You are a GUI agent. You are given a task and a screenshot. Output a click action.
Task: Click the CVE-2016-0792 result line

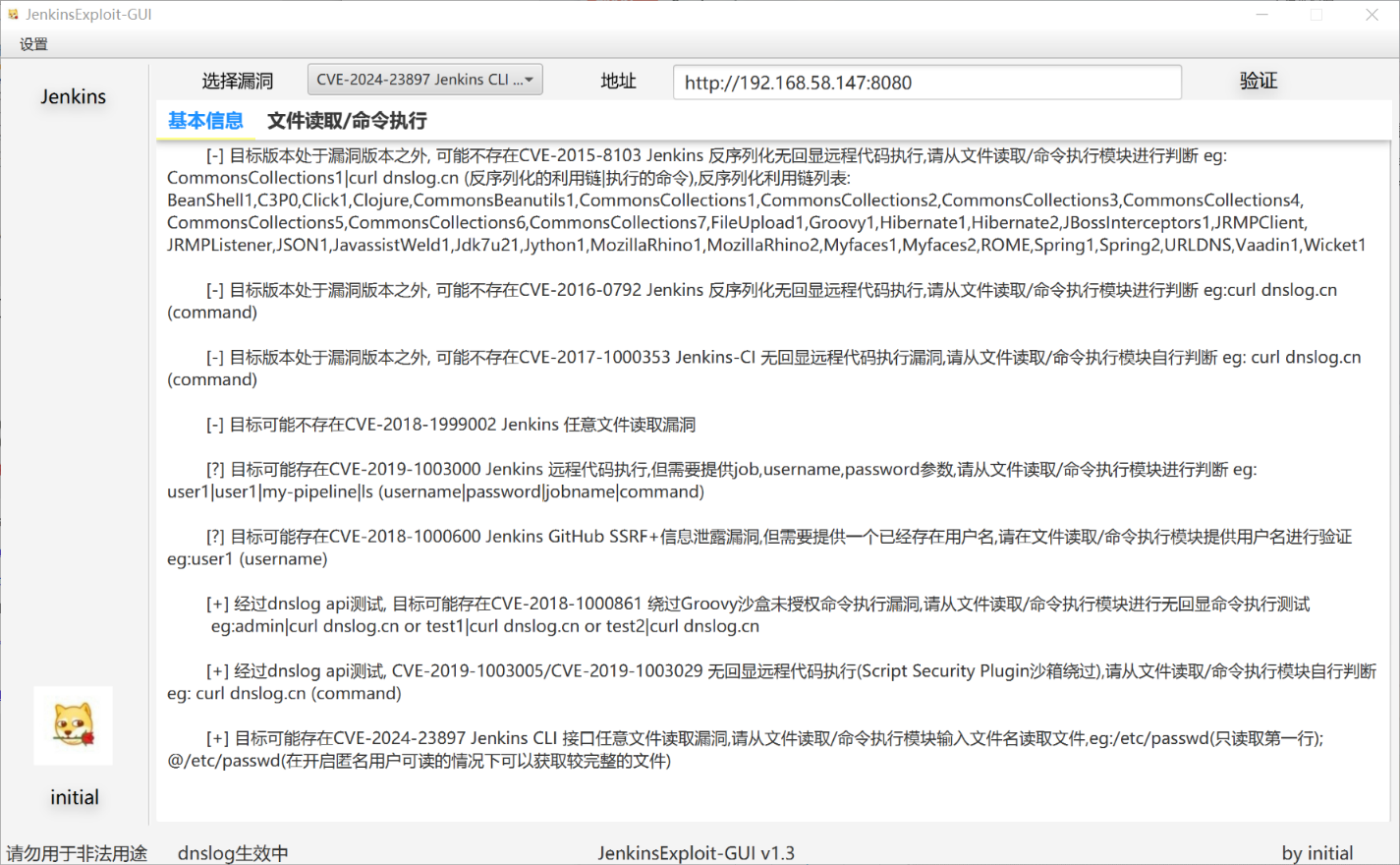(x=771, y=290)
